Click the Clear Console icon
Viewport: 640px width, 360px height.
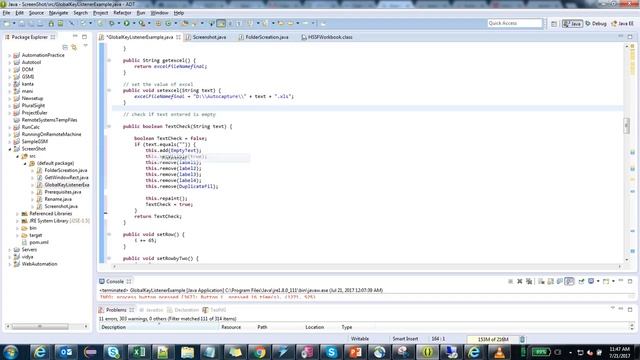click(x=541, y=281)
